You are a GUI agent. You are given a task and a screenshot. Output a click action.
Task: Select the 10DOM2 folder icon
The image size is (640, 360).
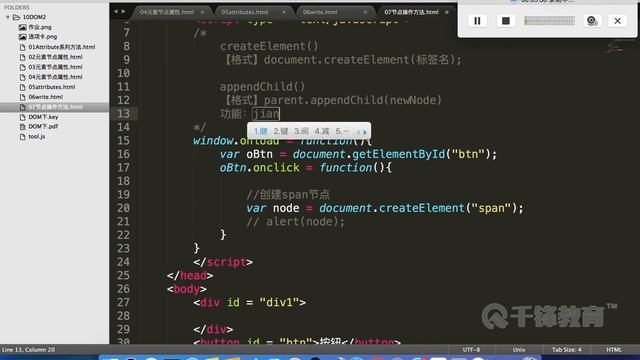pos(16,17)
